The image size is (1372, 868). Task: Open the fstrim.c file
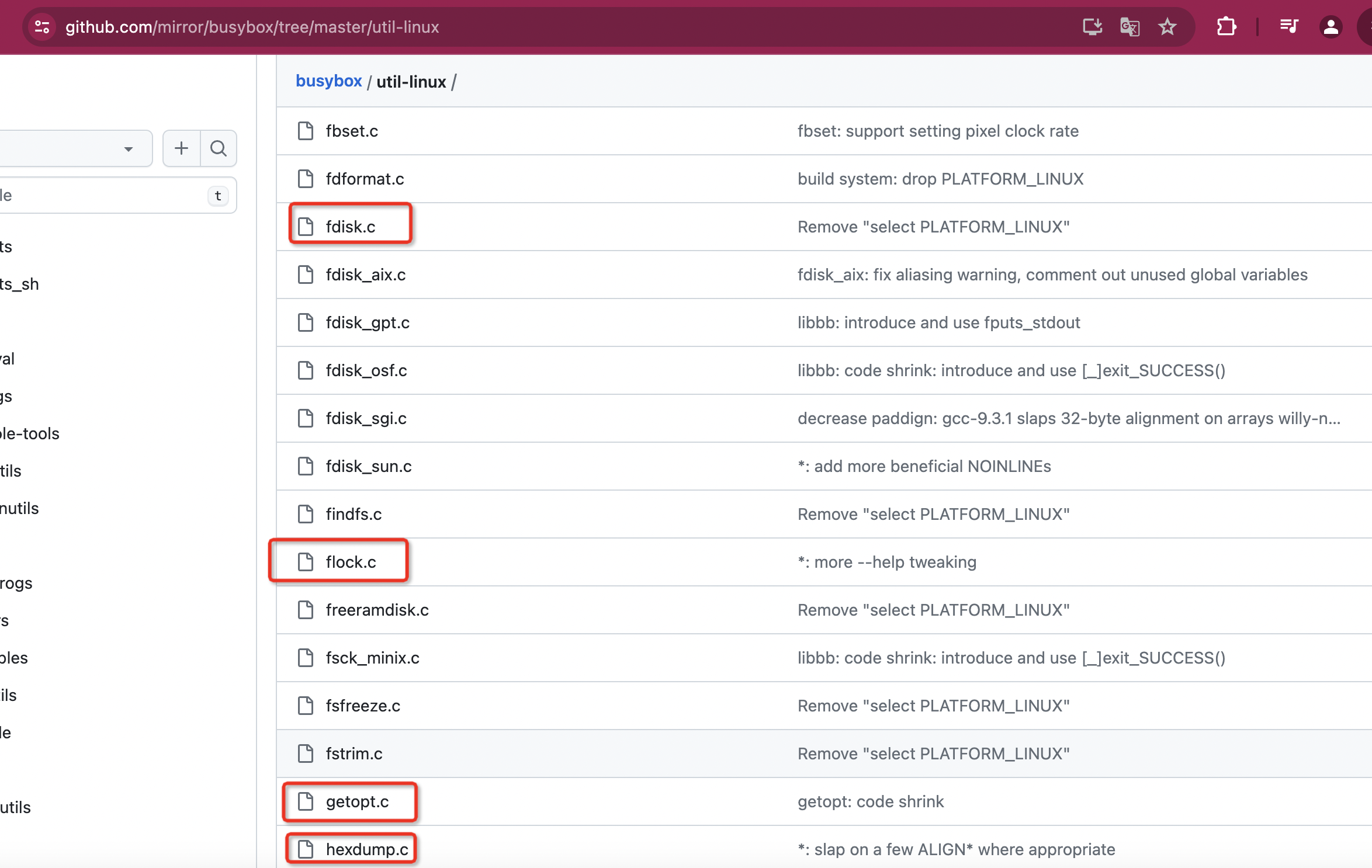tap(354, 754)
